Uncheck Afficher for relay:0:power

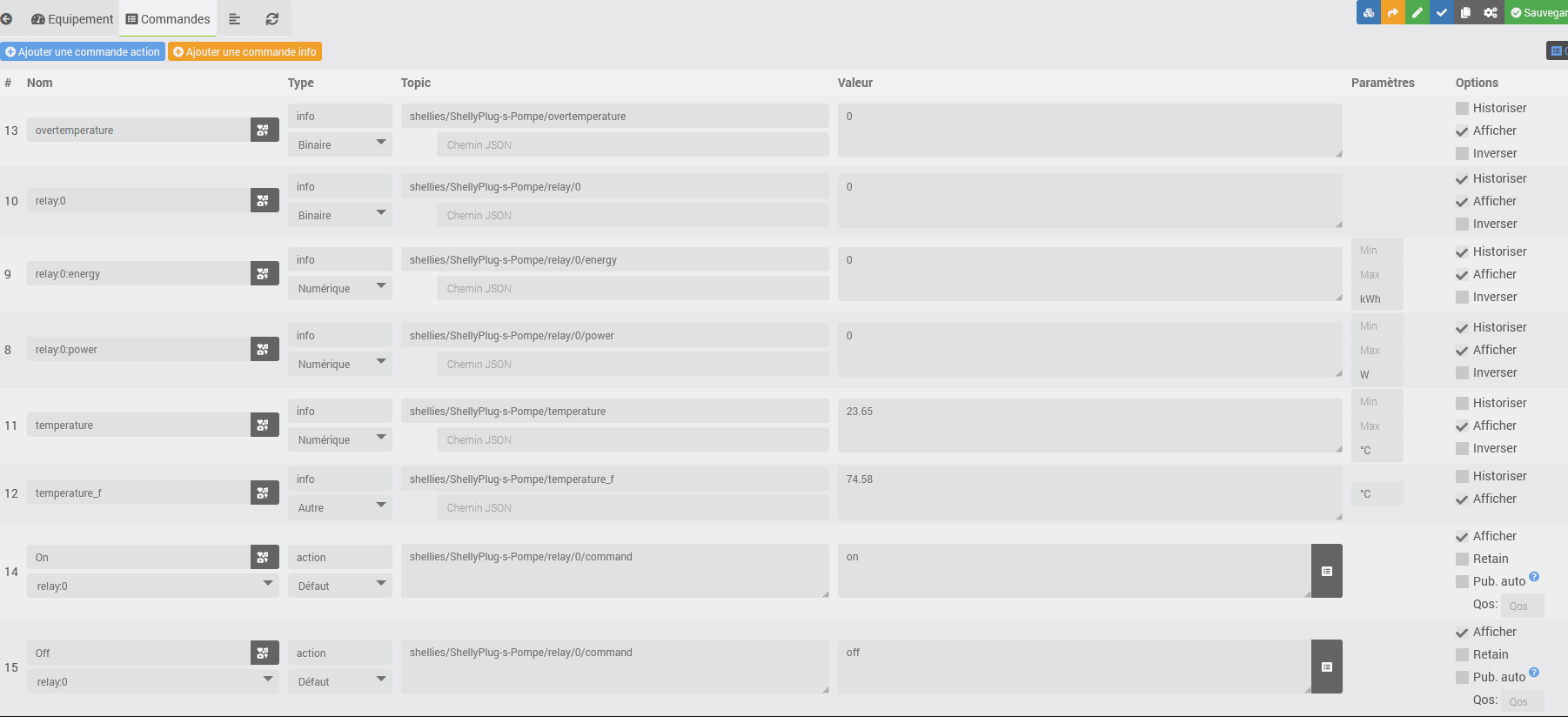[1462, 351]
